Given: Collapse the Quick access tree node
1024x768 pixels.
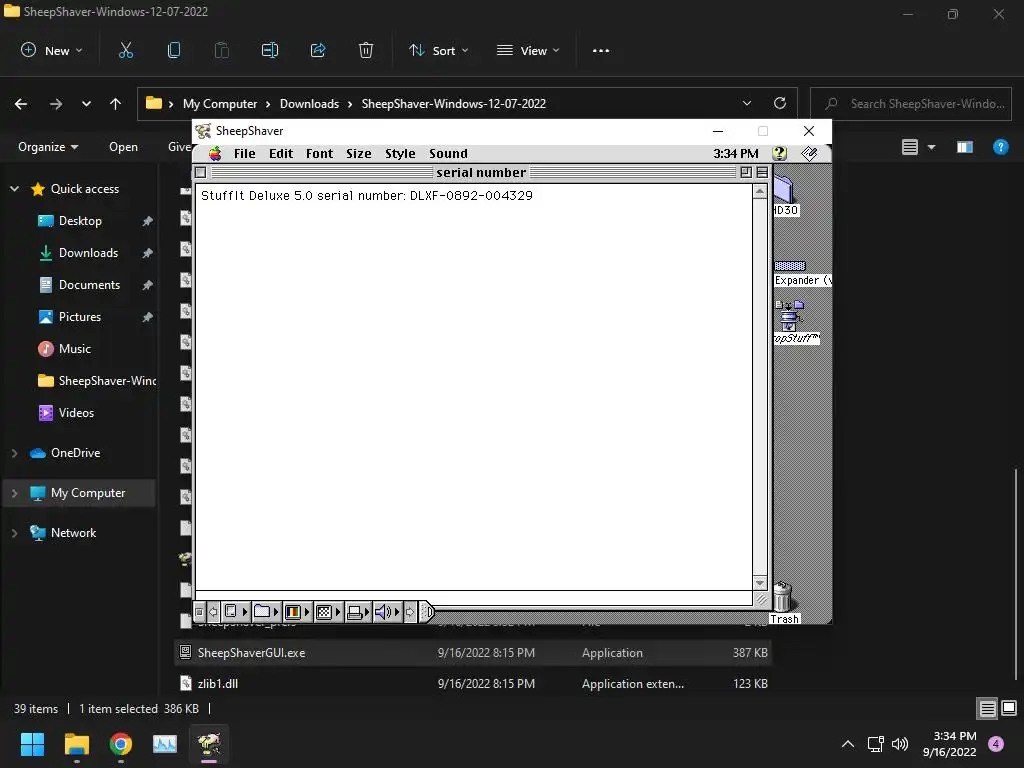Looking at the screenshot, I should click(14, 189).
